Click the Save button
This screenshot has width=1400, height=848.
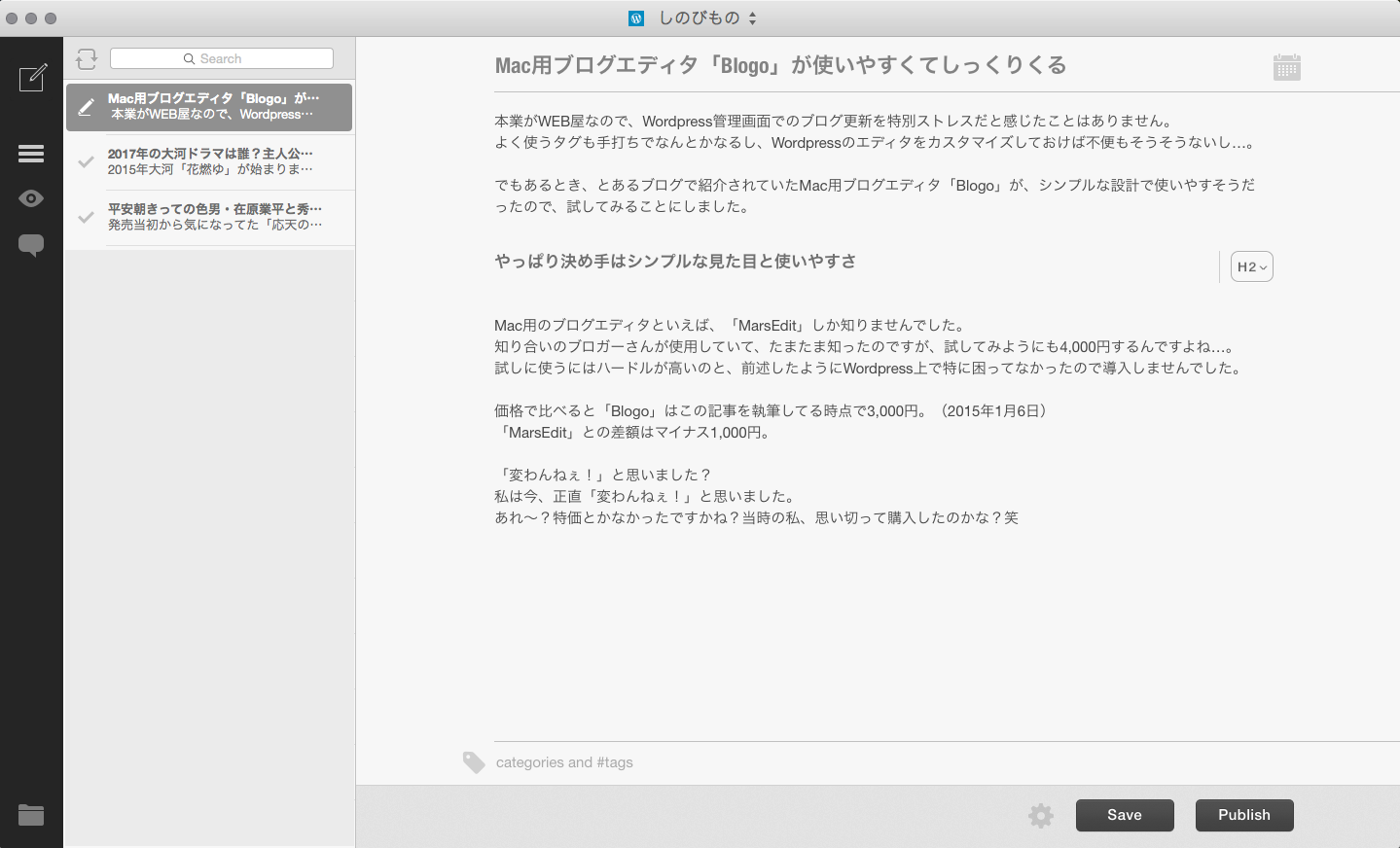[x=1125, y=815]
